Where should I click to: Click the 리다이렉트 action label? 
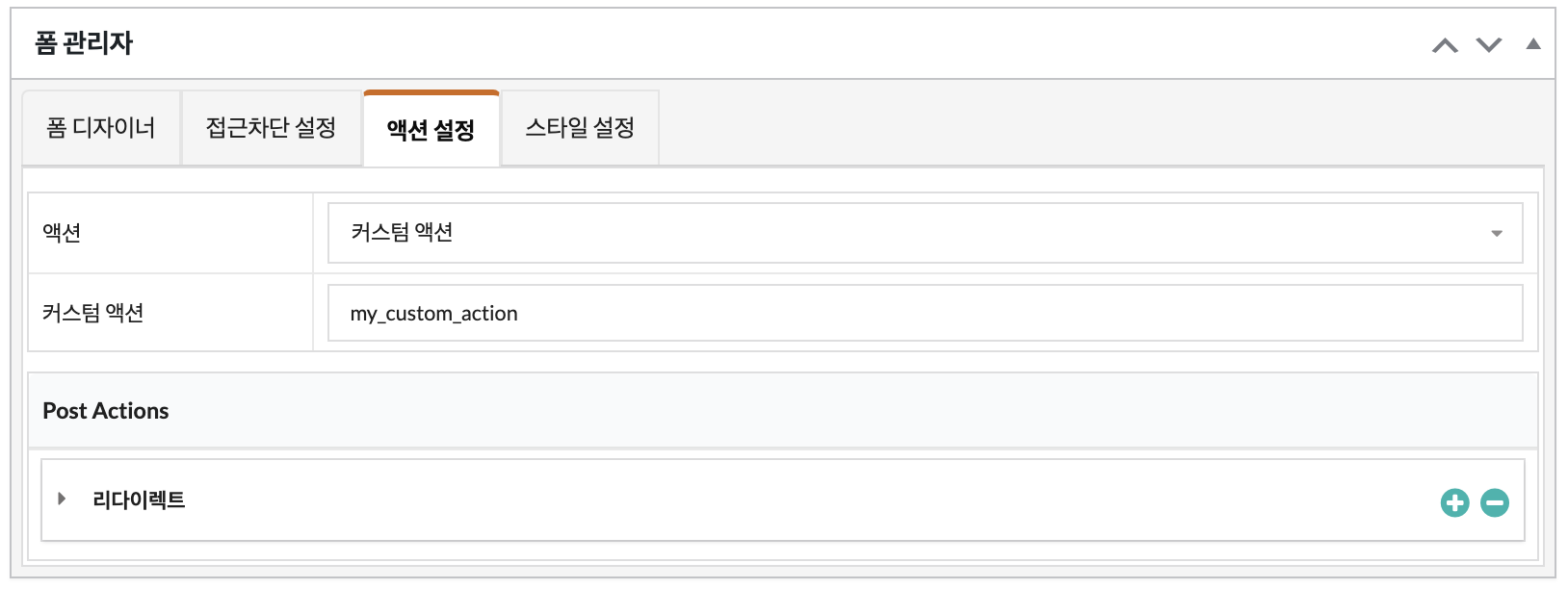click(x=139, y=499)
